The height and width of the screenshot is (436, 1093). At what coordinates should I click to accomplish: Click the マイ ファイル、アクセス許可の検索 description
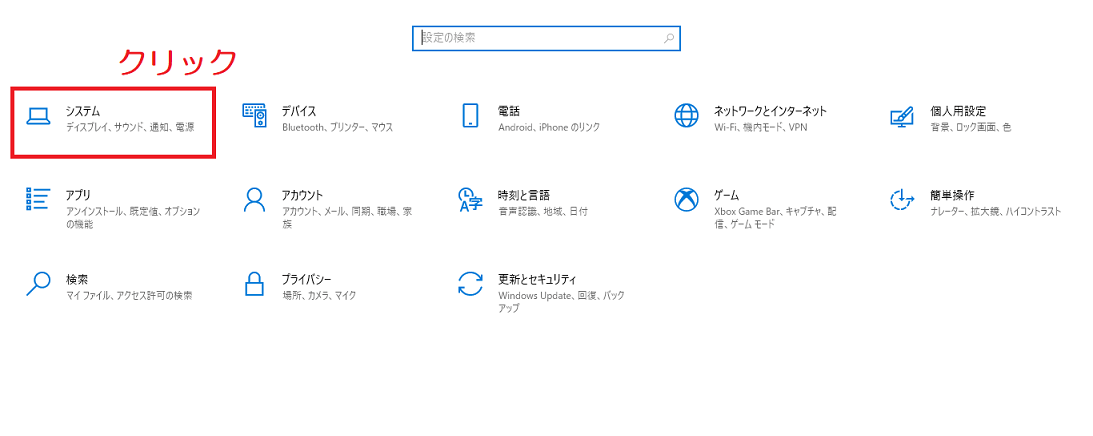click(x=129, y=295)
